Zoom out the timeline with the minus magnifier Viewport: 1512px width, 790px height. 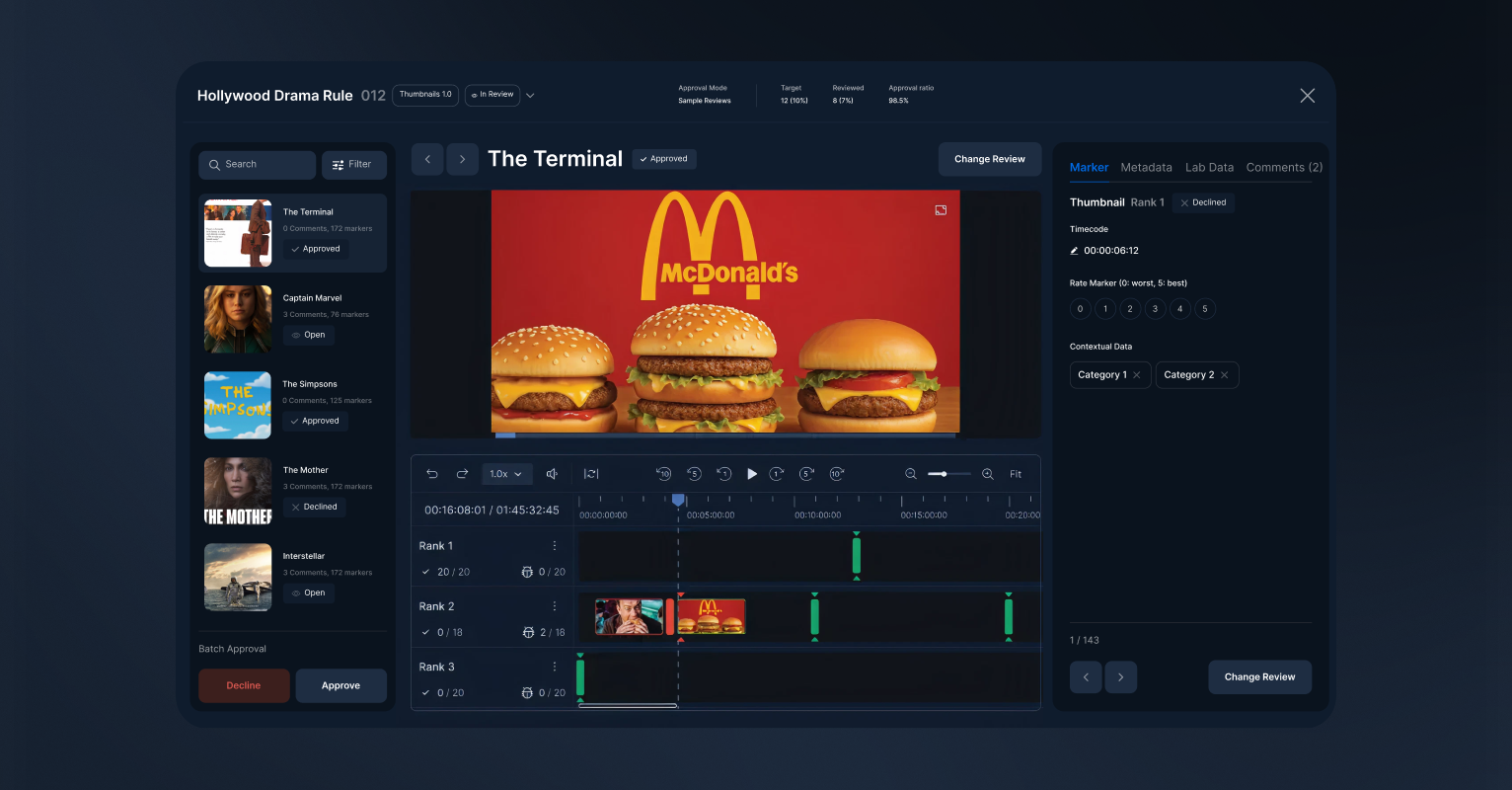(x=911, y=474)
